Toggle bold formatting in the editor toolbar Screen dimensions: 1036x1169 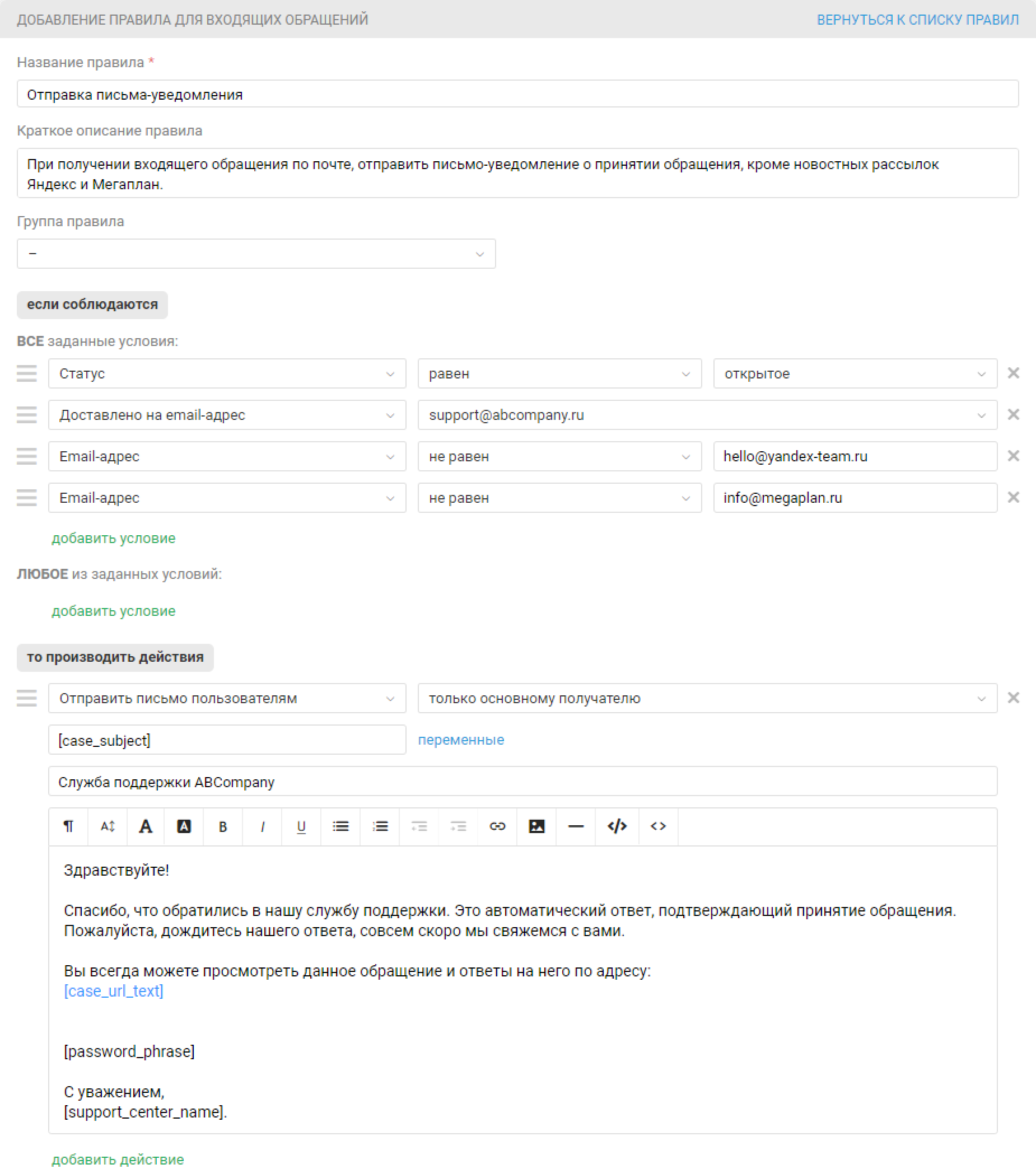(223, 826)
